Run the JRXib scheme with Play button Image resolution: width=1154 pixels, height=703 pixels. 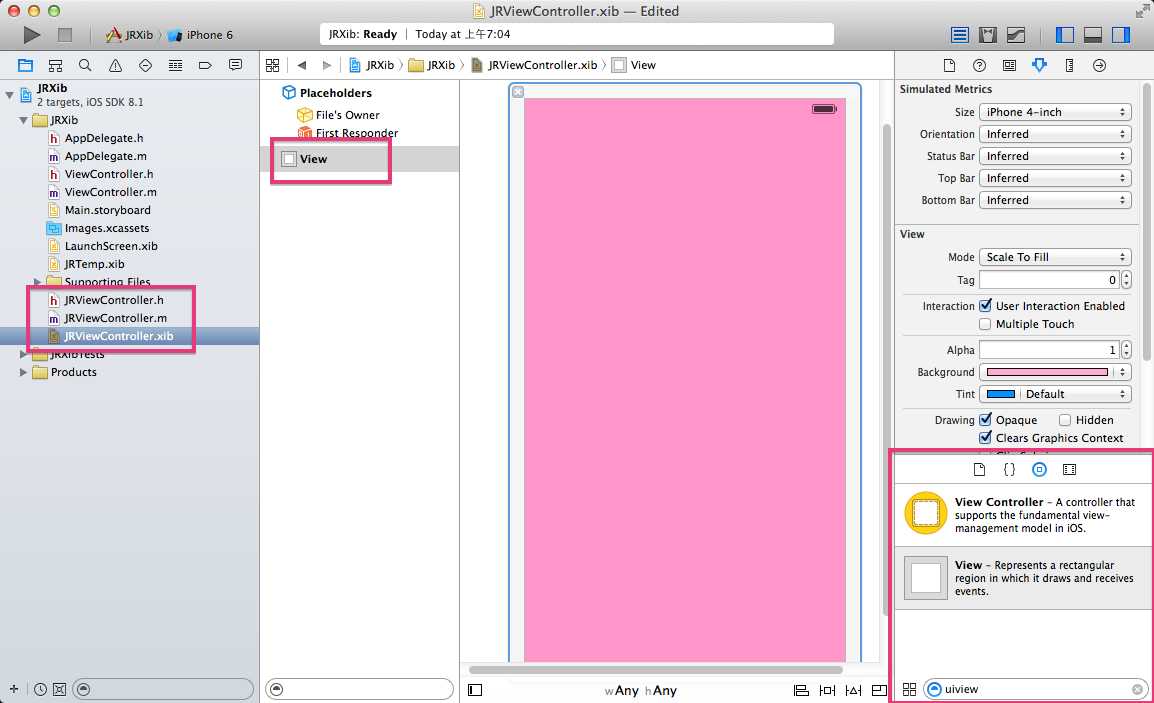32,35
